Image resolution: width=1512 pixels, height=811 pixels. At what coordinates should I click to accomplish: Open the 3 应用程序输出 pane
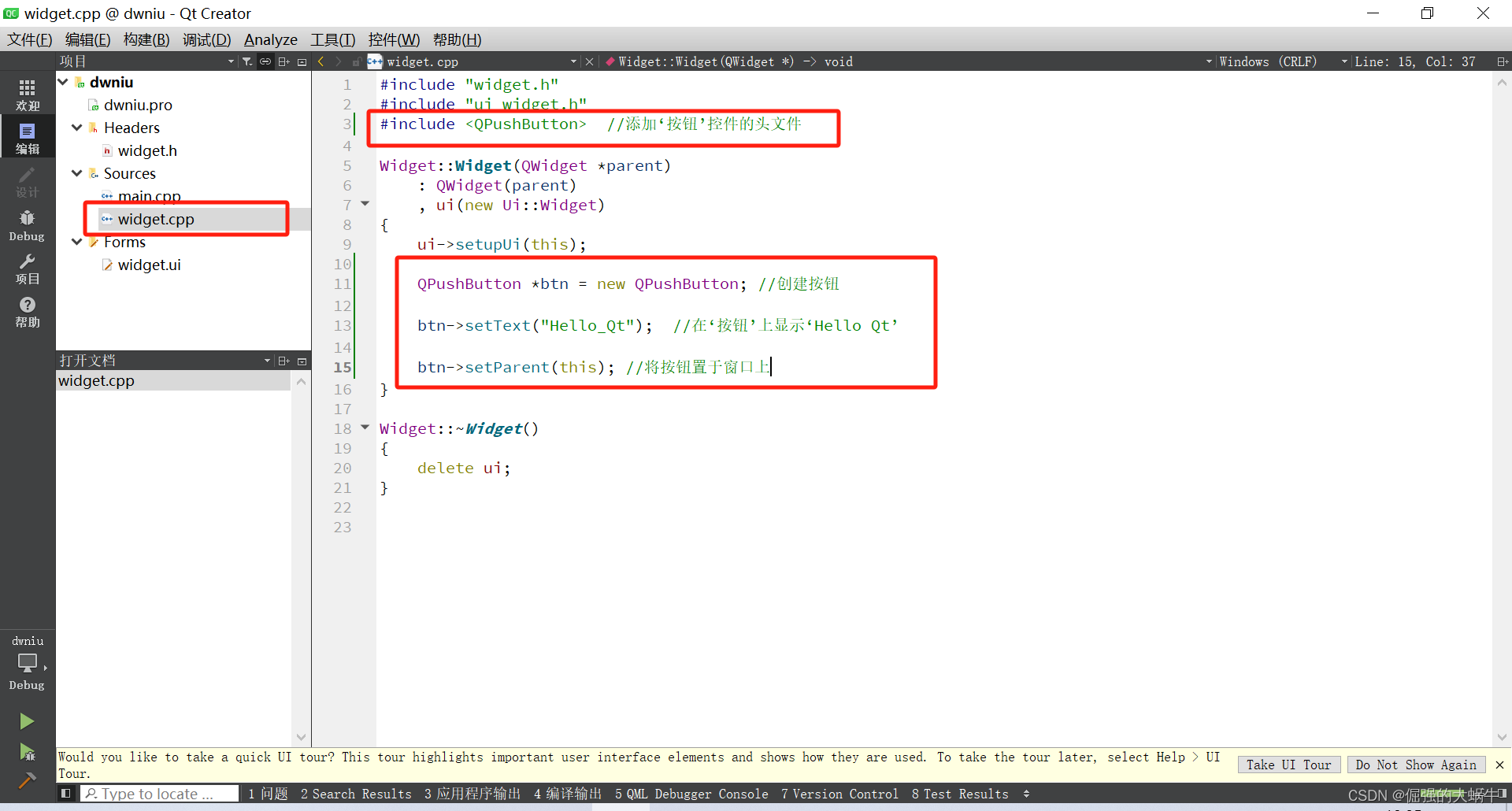click(x=472, y=794)
